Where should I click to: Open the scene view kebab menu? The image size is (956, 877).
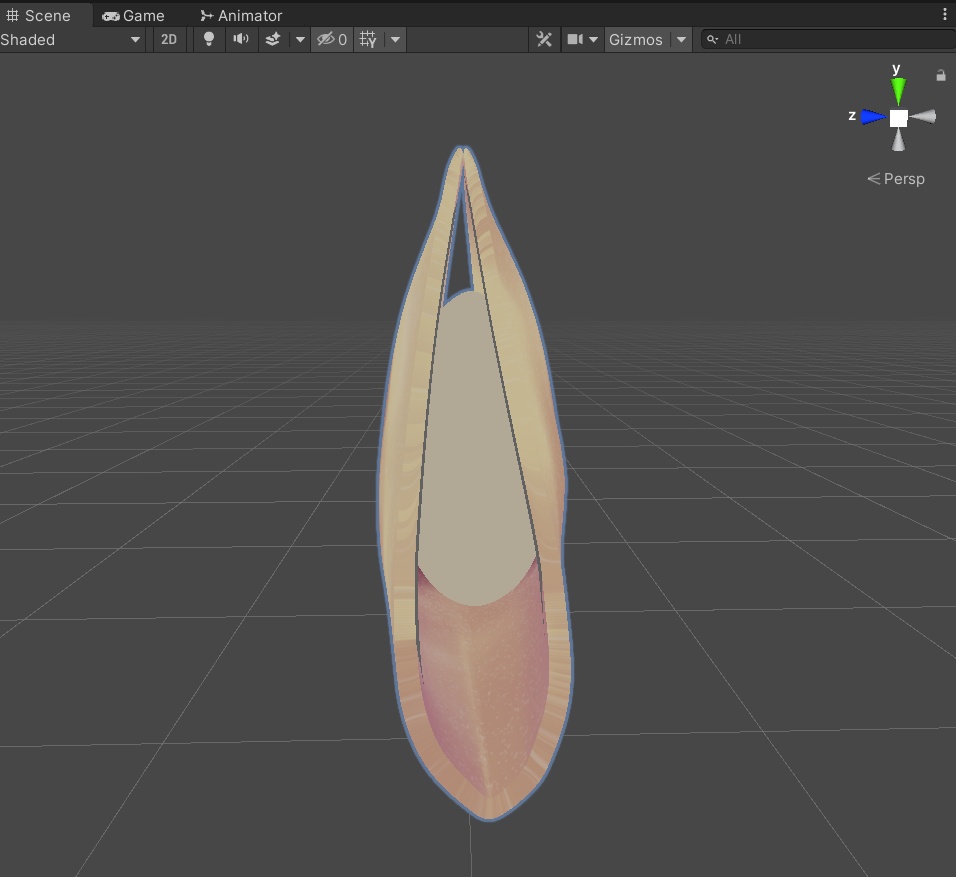point(944,15)
